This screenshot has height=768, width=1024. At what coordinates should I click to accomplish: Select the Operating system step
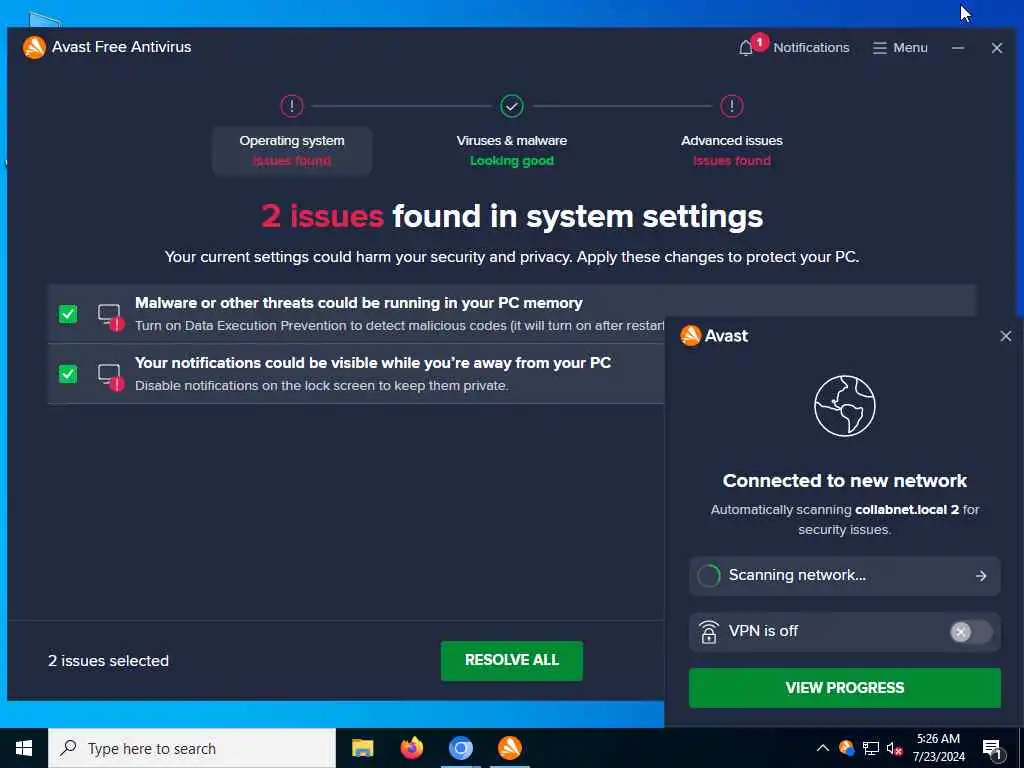pos(292,150)
